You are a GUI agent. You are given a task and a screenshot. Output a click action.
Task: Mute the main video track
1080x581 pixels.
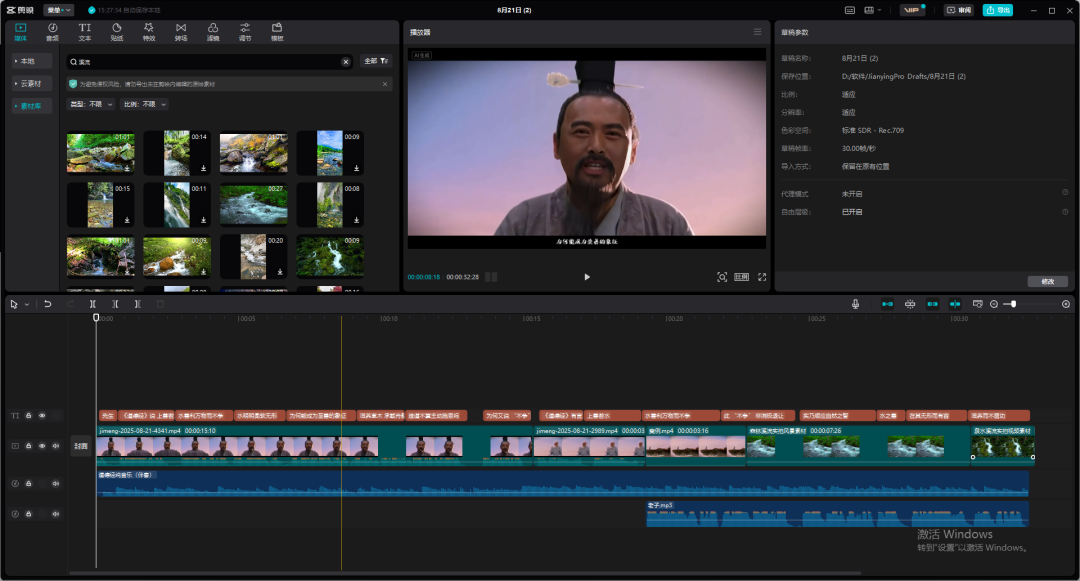pos(56,446)
